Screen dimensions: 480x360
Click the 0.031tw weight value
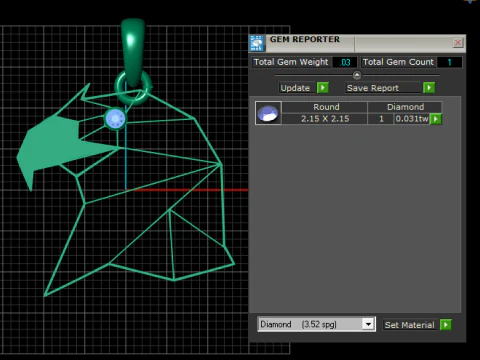[x=412, y=119]
